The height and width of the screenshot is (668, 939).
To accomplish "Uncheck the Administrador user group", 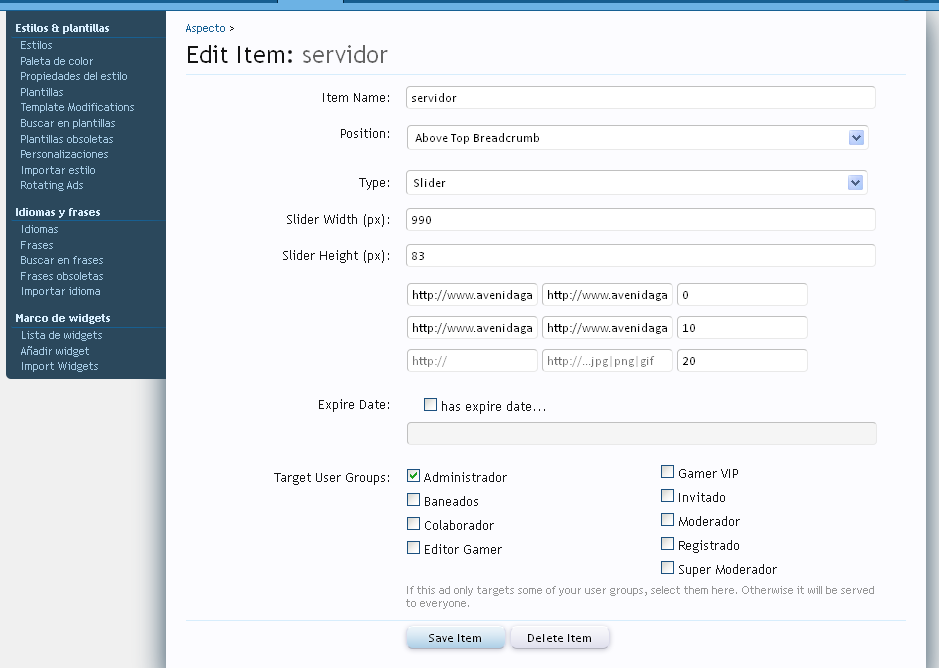I will [414, 477].
